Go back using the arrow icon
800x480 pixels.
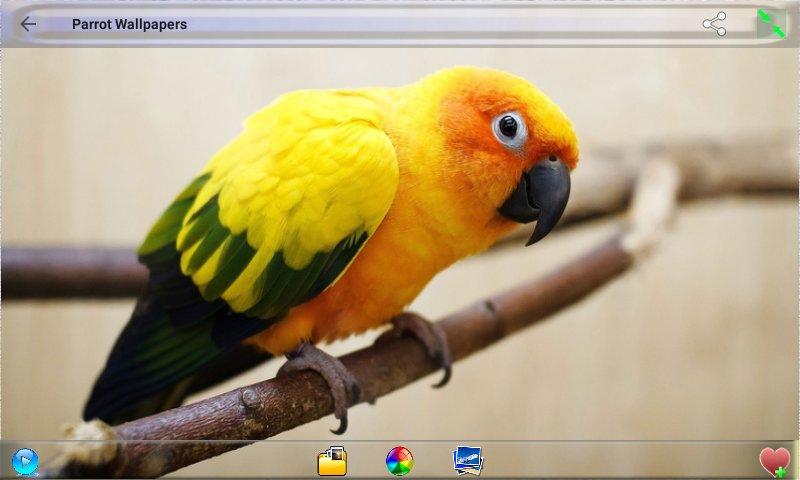[29, 24]
